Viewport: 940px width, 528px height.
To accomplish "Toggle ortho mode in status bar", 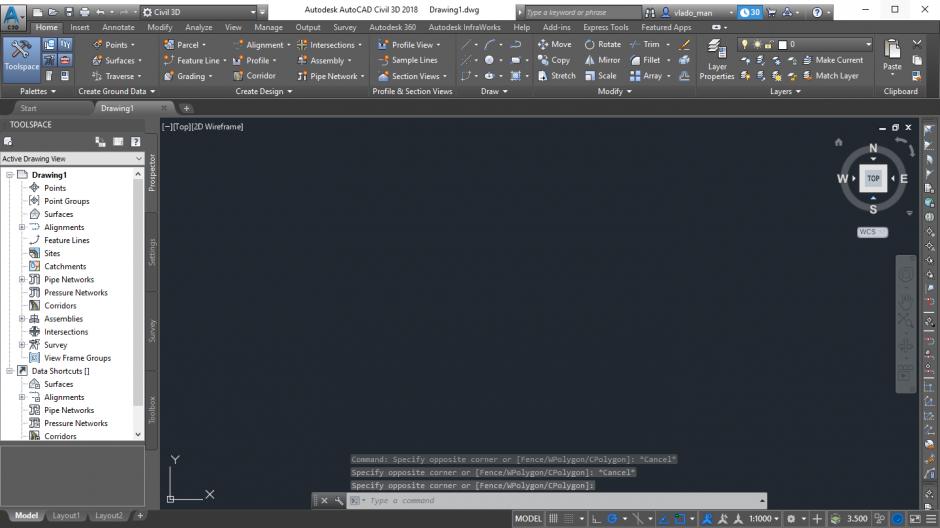I will (x=596, y=518).
